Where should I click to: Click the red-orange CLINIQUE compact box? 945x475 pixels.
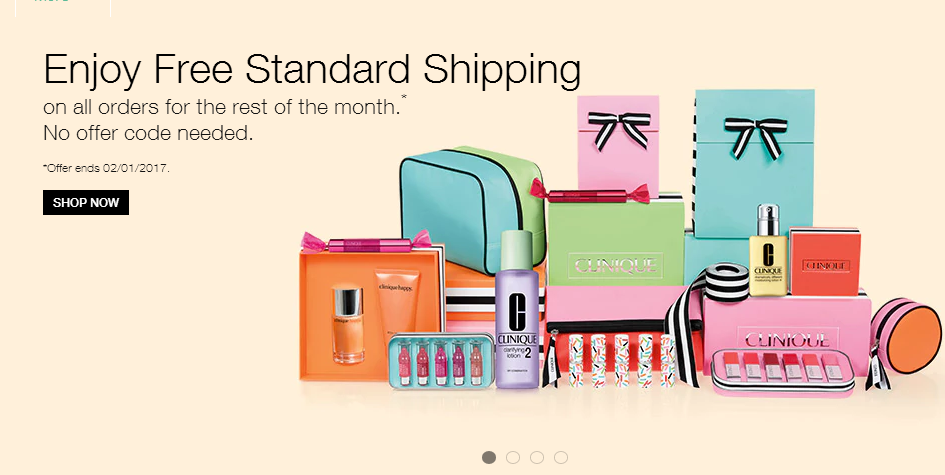[824, 262]
